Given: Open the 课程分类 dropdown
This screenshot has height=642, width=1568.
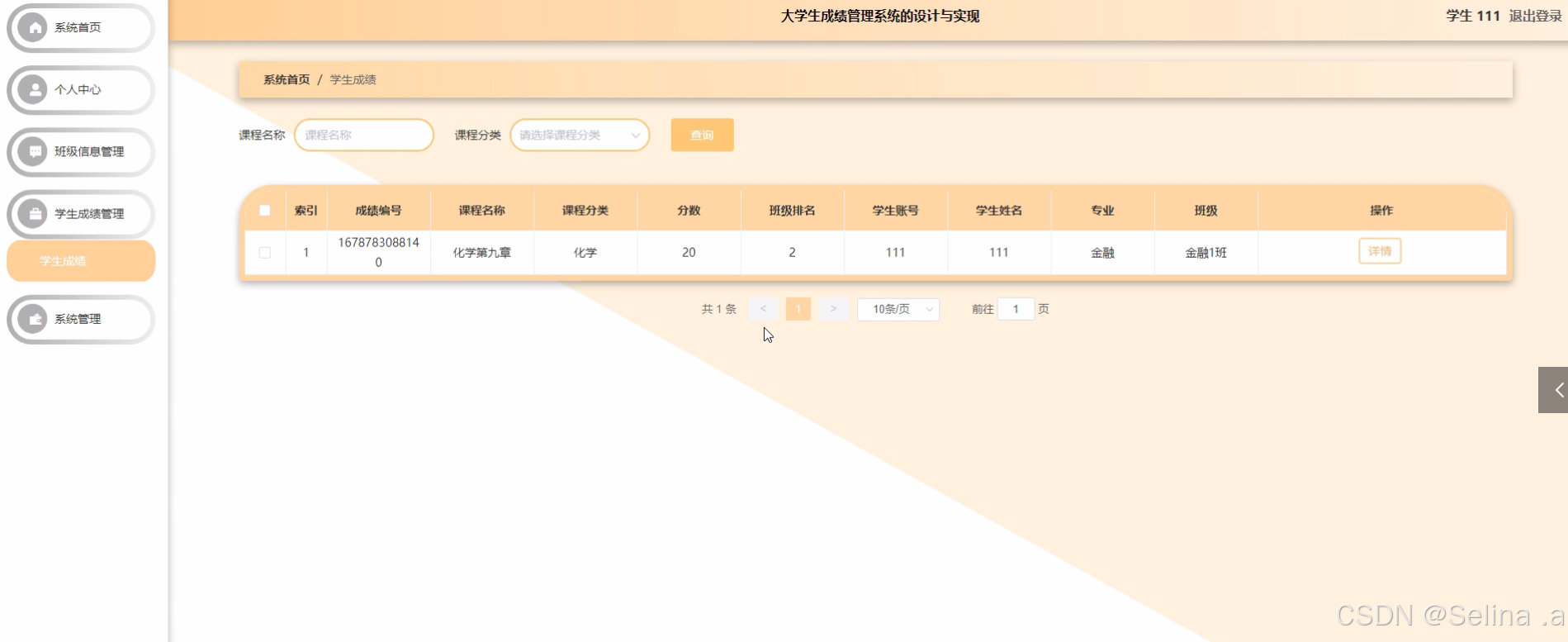Looking at the screenshot, I should click(x=580, y=135).
